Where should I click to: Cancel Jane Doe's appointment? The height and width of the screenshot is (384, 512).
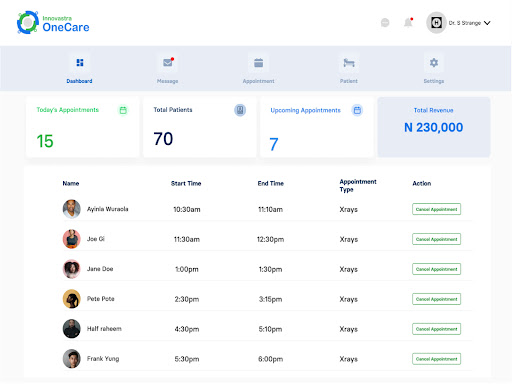tap(436, 269)
